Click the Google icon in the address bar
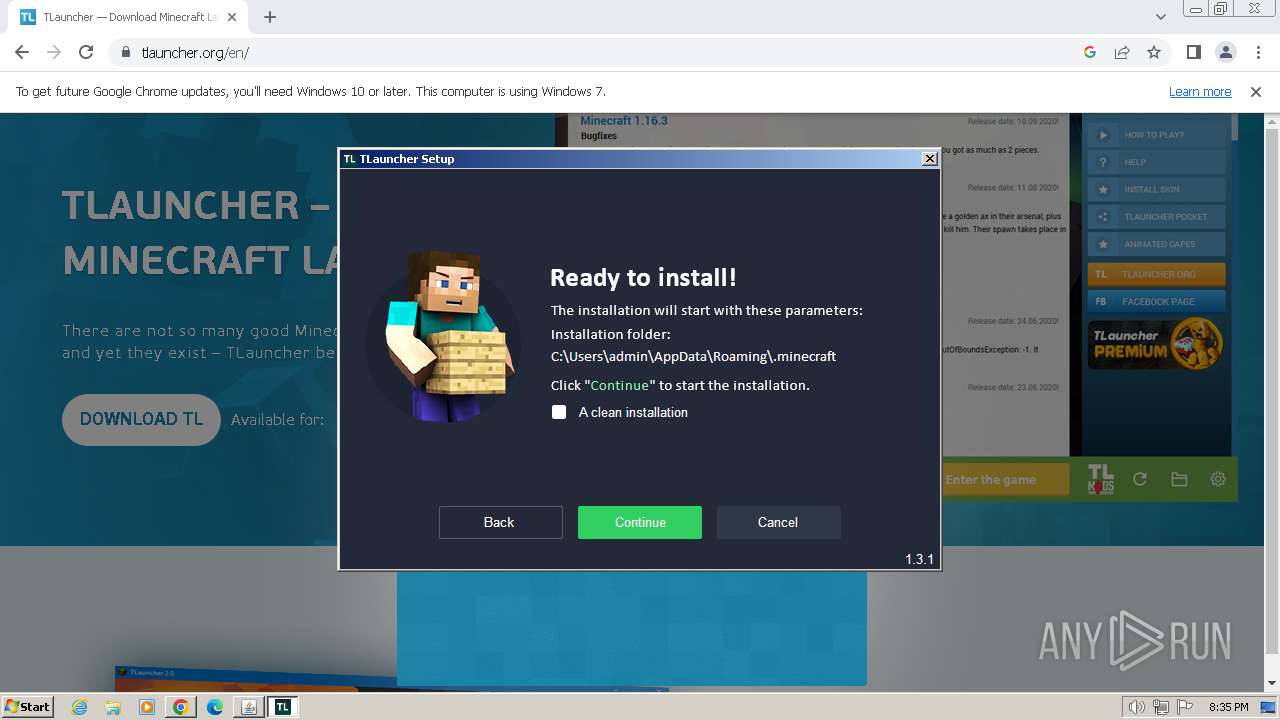This screenshot has height=720, width=1280. pyautogui.click(x=1090, y=52)
